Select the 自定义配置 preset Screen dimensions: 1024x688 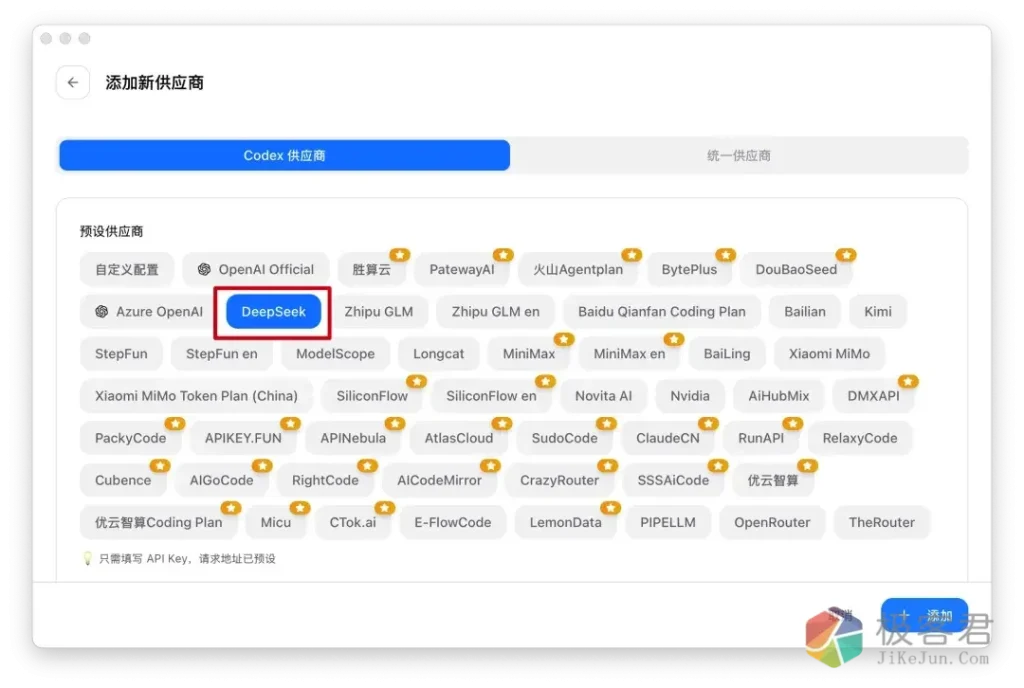click(127, 270)
